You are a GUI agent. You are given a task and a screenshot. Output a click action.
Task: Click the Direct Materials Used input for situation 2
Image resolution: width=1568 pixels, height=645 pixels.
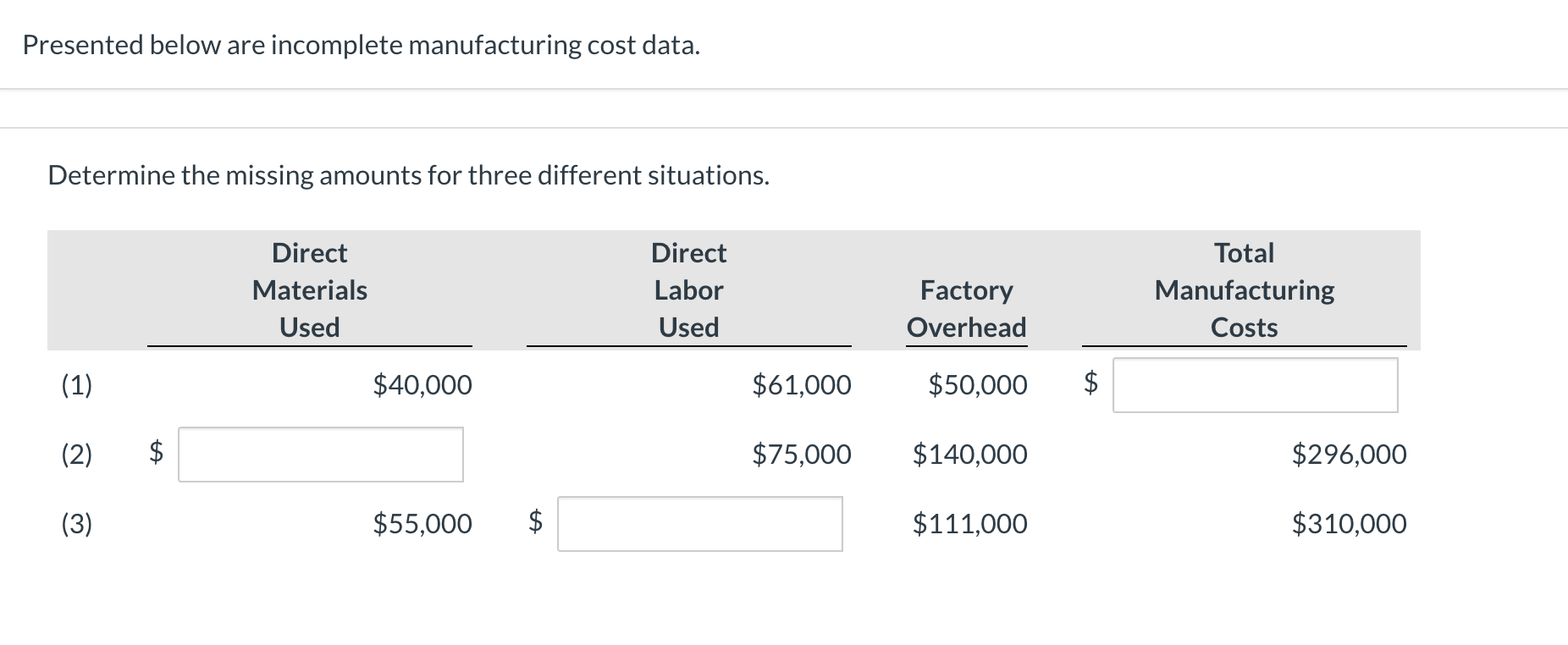(x=320, y=455)
